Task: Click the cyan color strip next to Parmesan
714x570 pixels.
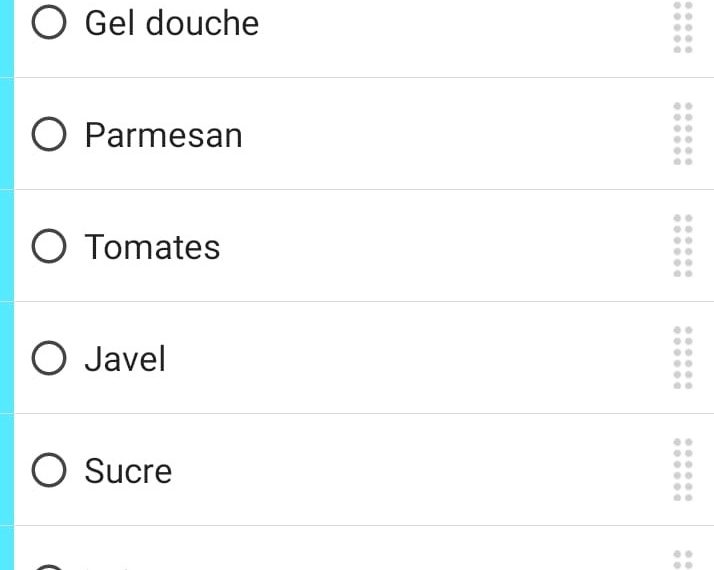Action: (7, 134)
